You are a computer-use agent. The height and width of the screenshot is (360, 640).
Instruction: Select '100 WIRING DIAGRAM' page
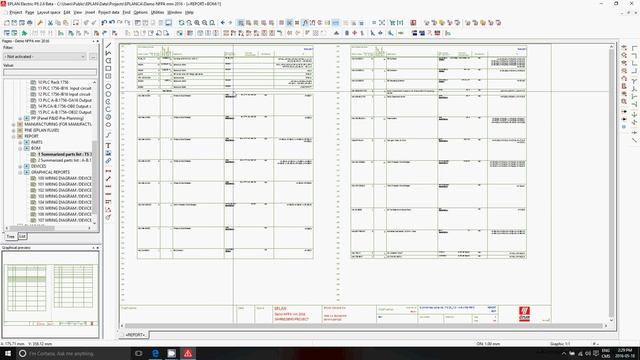[x=64, y=178]
